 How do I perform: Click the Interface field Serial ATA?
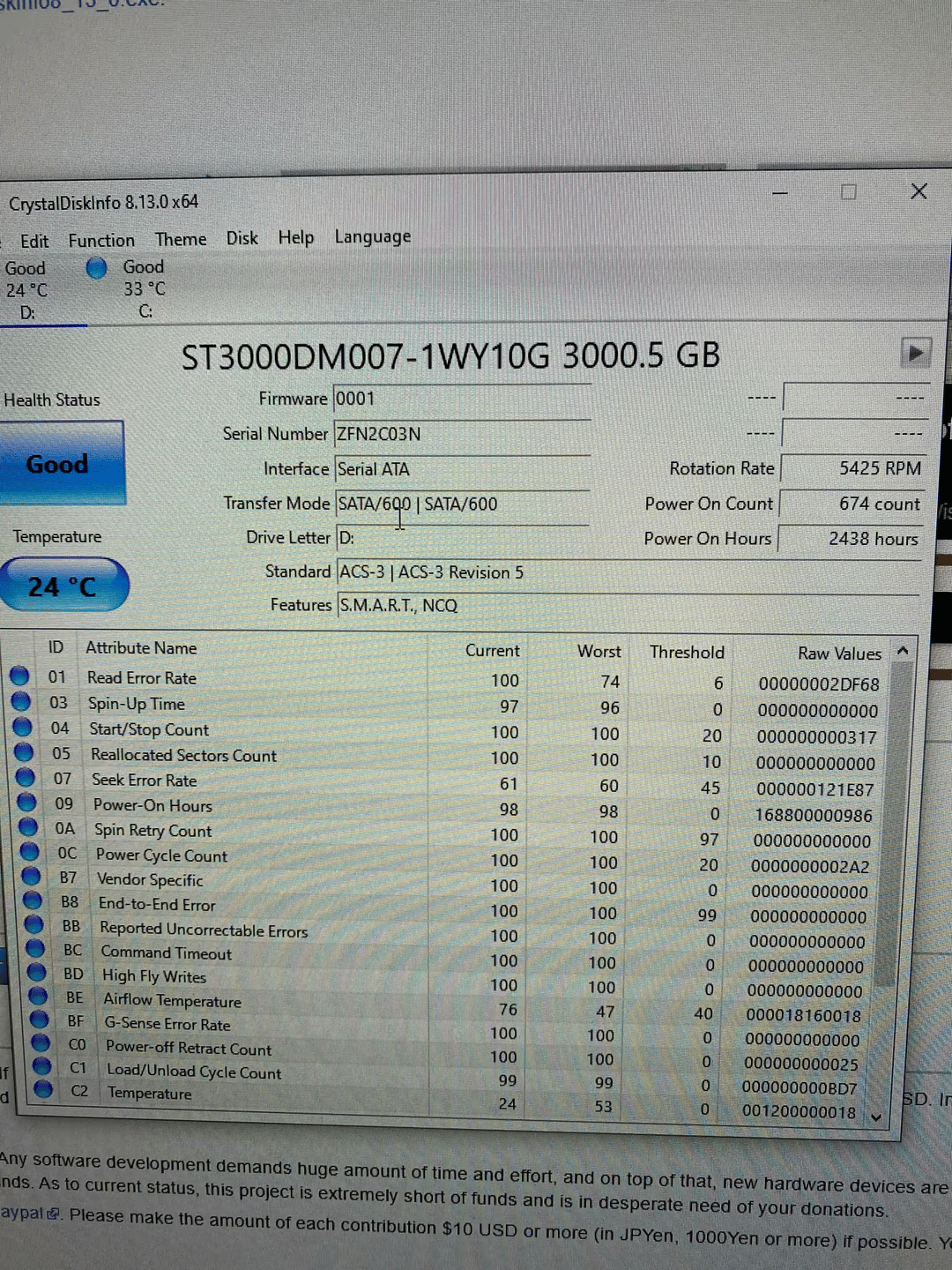(461, 469)
